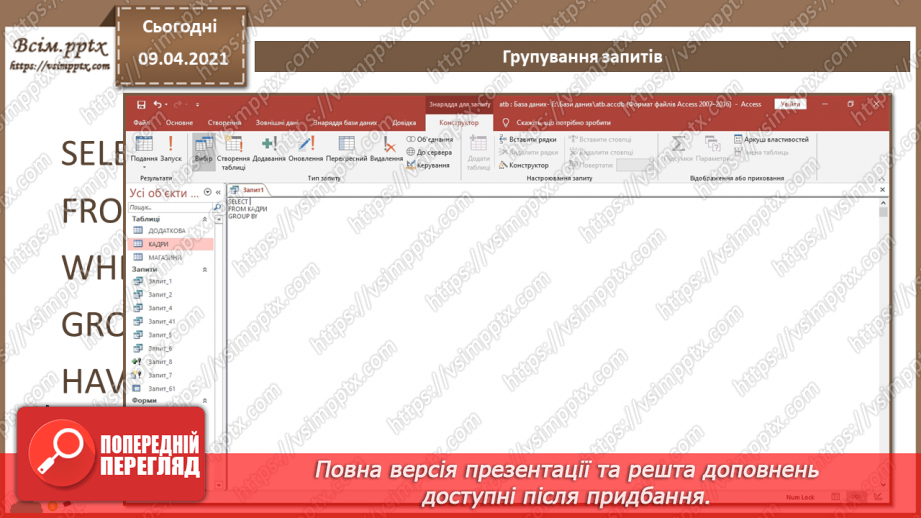Screen dimensions: 921x518
Task: Open the navigation pane category dropdown
Action: pos(207,192)
